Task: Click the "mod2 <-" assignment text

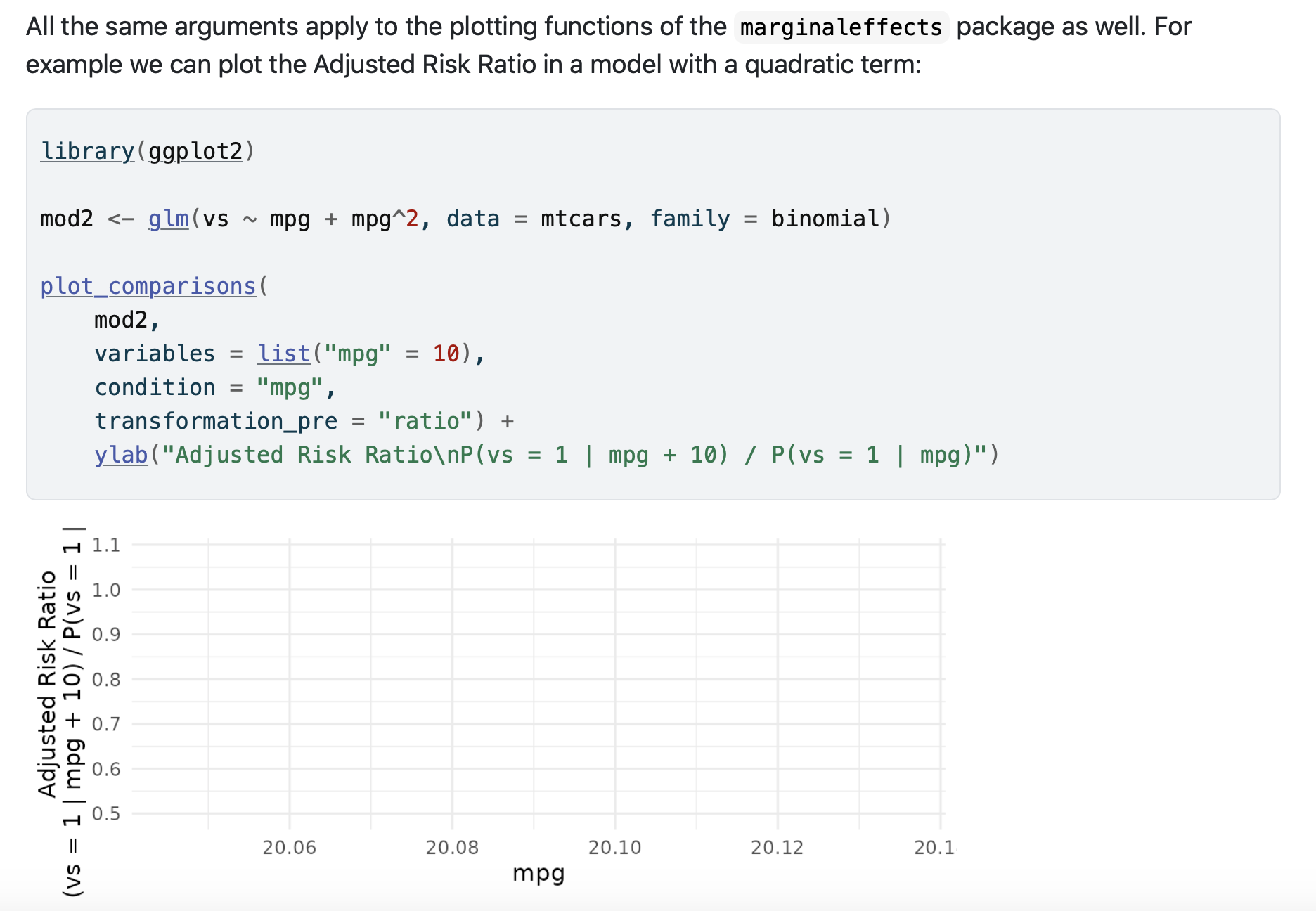Action: pos(87,219)
